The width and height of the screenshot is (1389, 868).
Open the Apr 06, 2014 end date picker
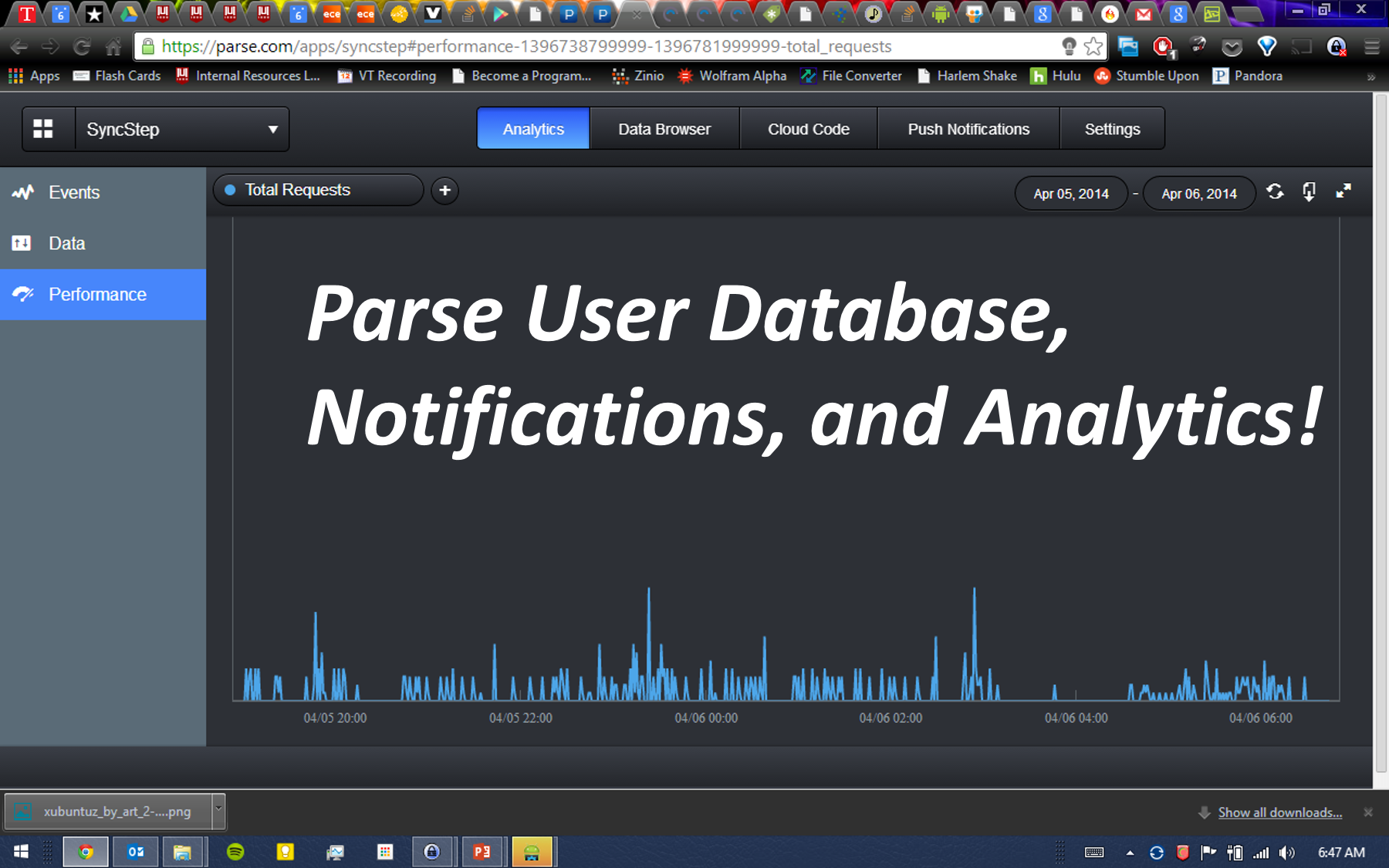click(x=1199, y=194)
